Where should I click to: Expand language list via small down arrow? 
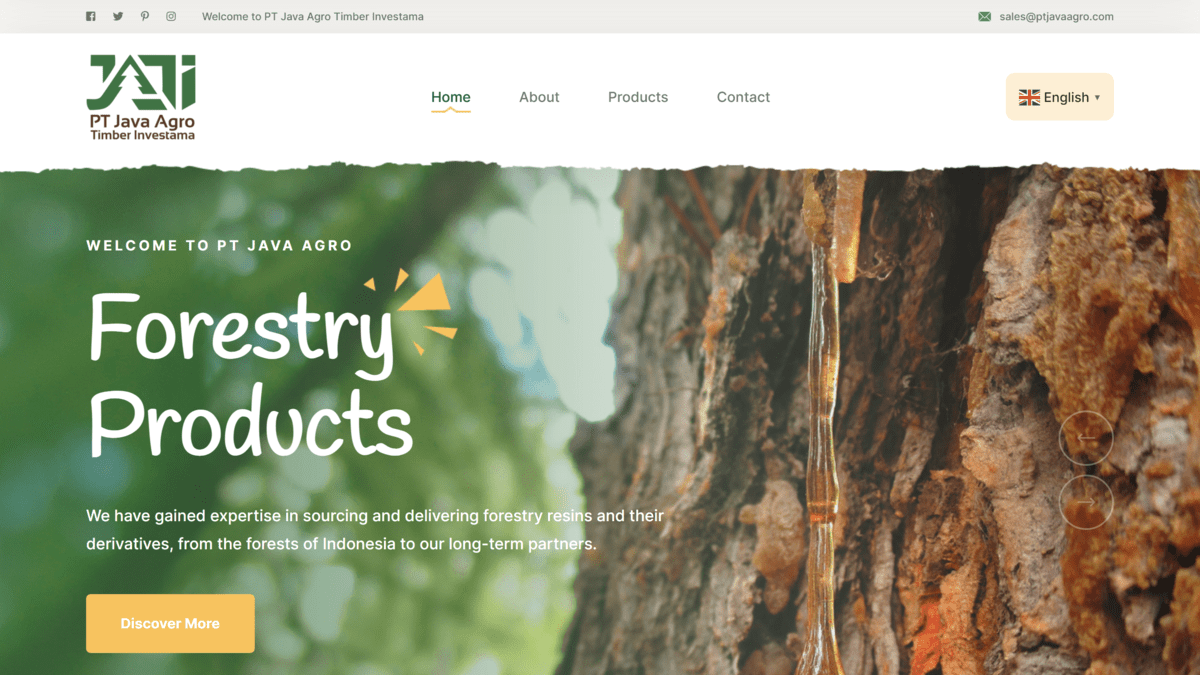[x=1097, y=98]
